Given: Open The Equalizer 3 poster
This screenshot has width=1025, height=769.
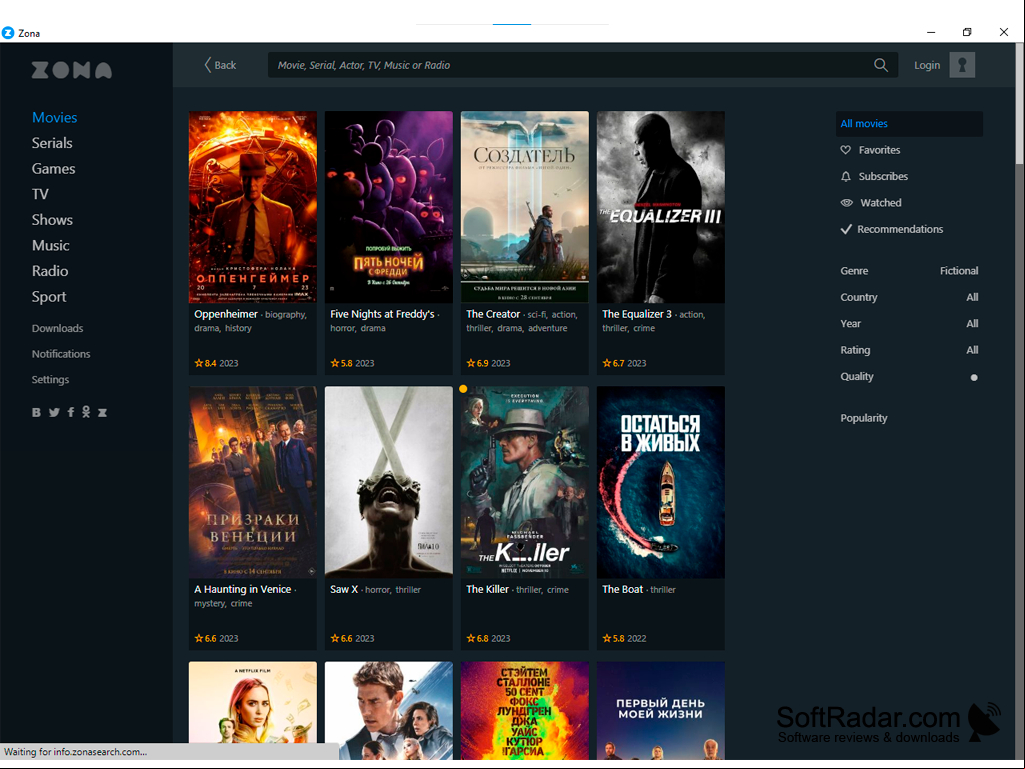Looking at the screenshot, I should click(x=660, y=207).
